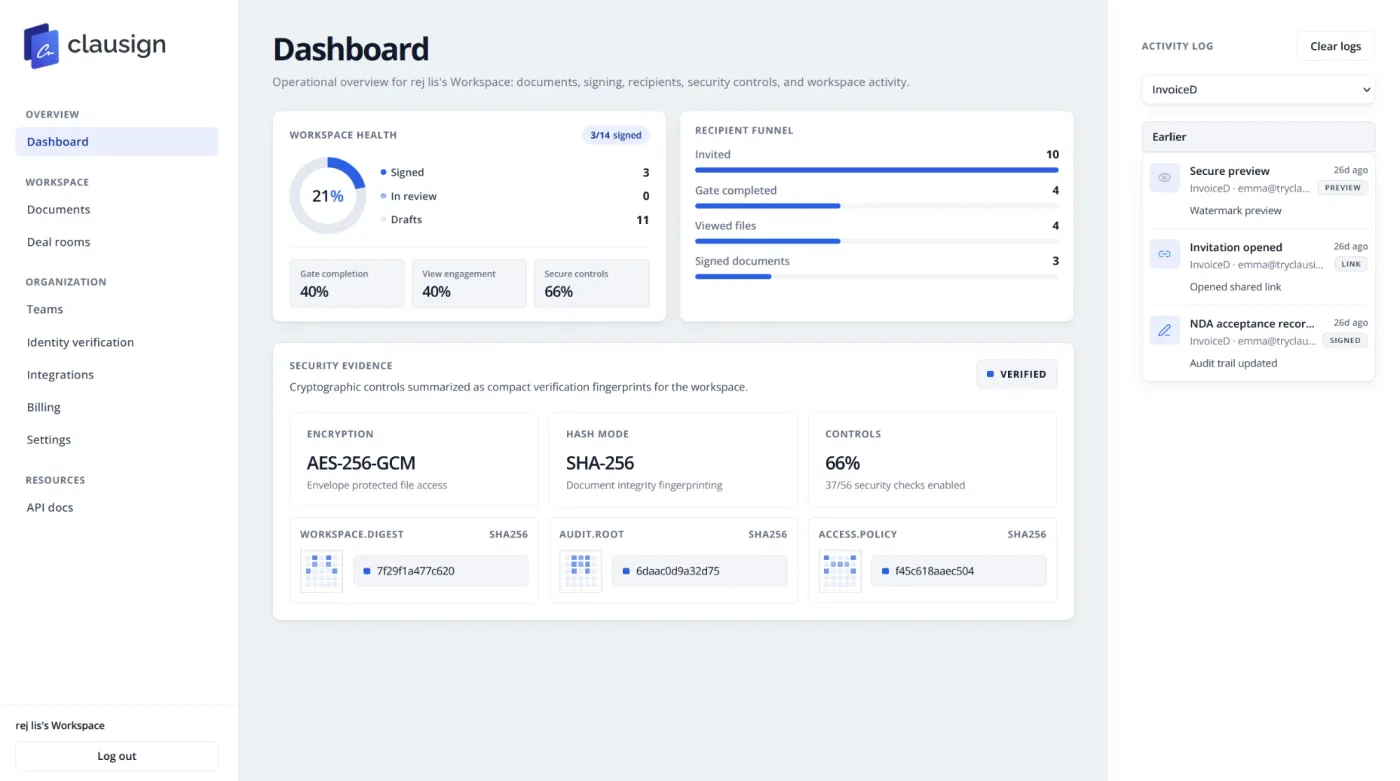Click the access.policy fingerprint identicon
Image resolution: width=1400 pixels, height=781 pixels.
840,571
